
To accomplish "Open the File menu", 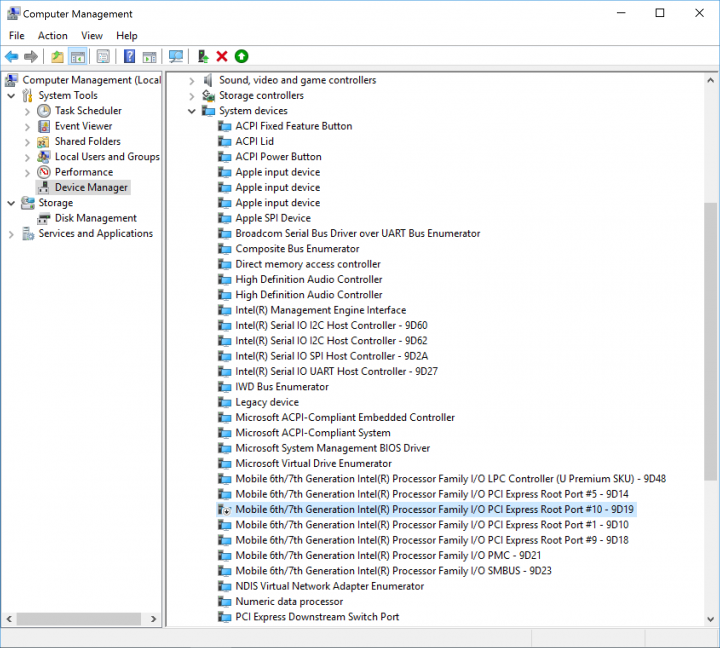I will coord(17,35).
